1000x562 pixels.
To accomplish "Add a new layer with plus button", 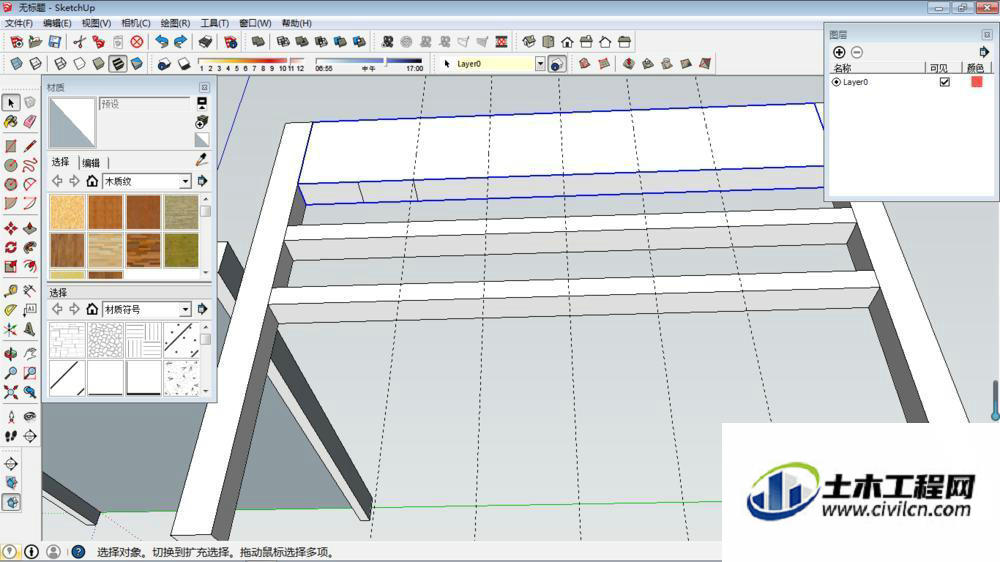I will [839, 52].
